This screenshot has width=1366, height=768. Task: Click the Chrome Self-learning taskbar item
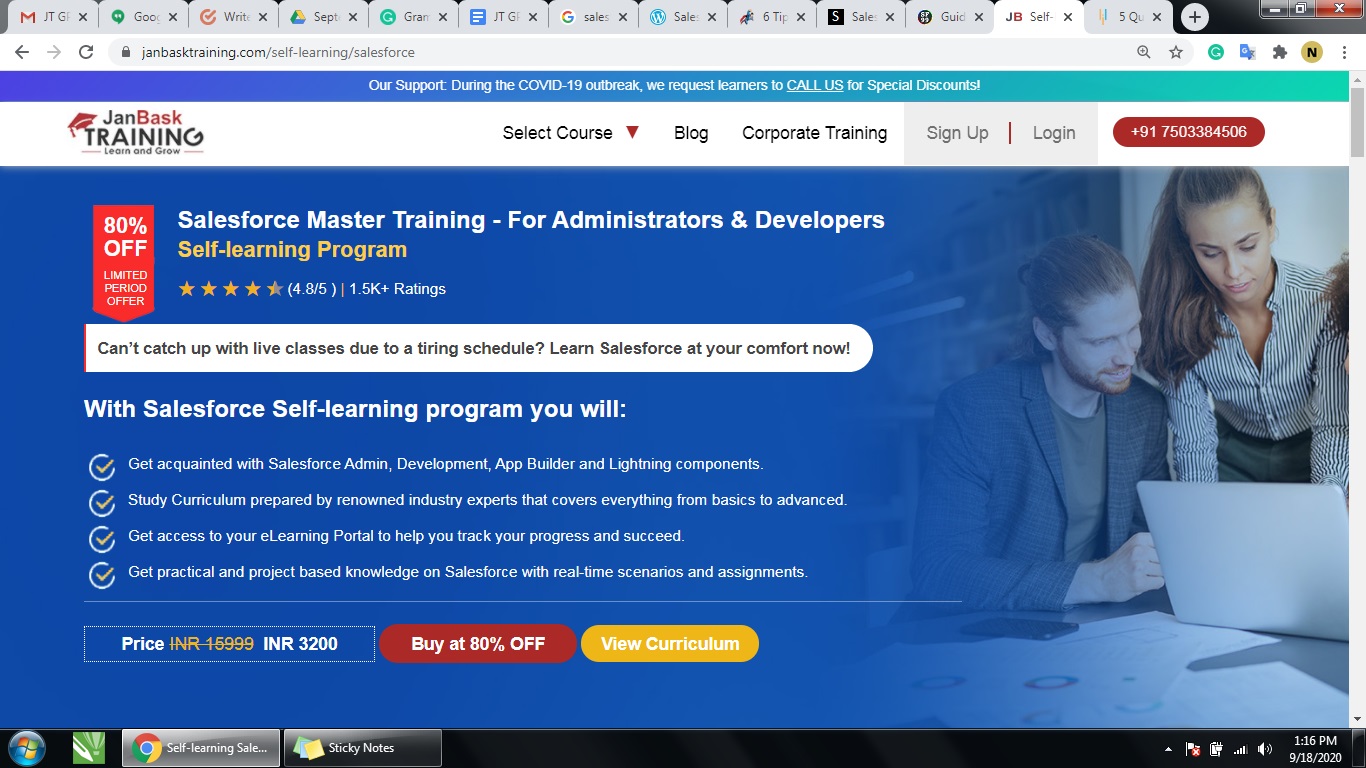coord(202,748)
